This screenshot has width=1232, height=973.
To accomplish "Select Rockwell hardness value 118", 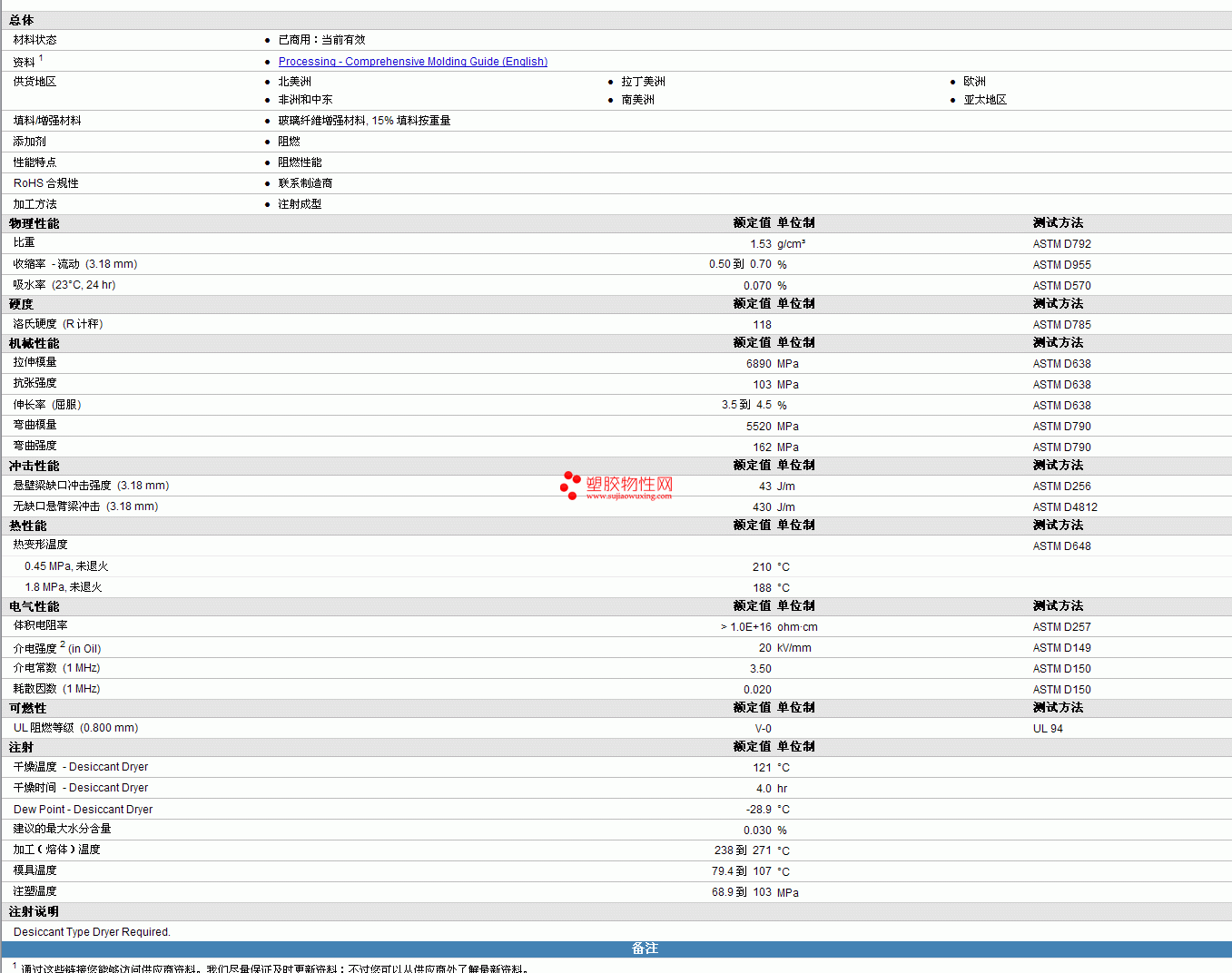I will pyautogui.click(x=763, y=325).
